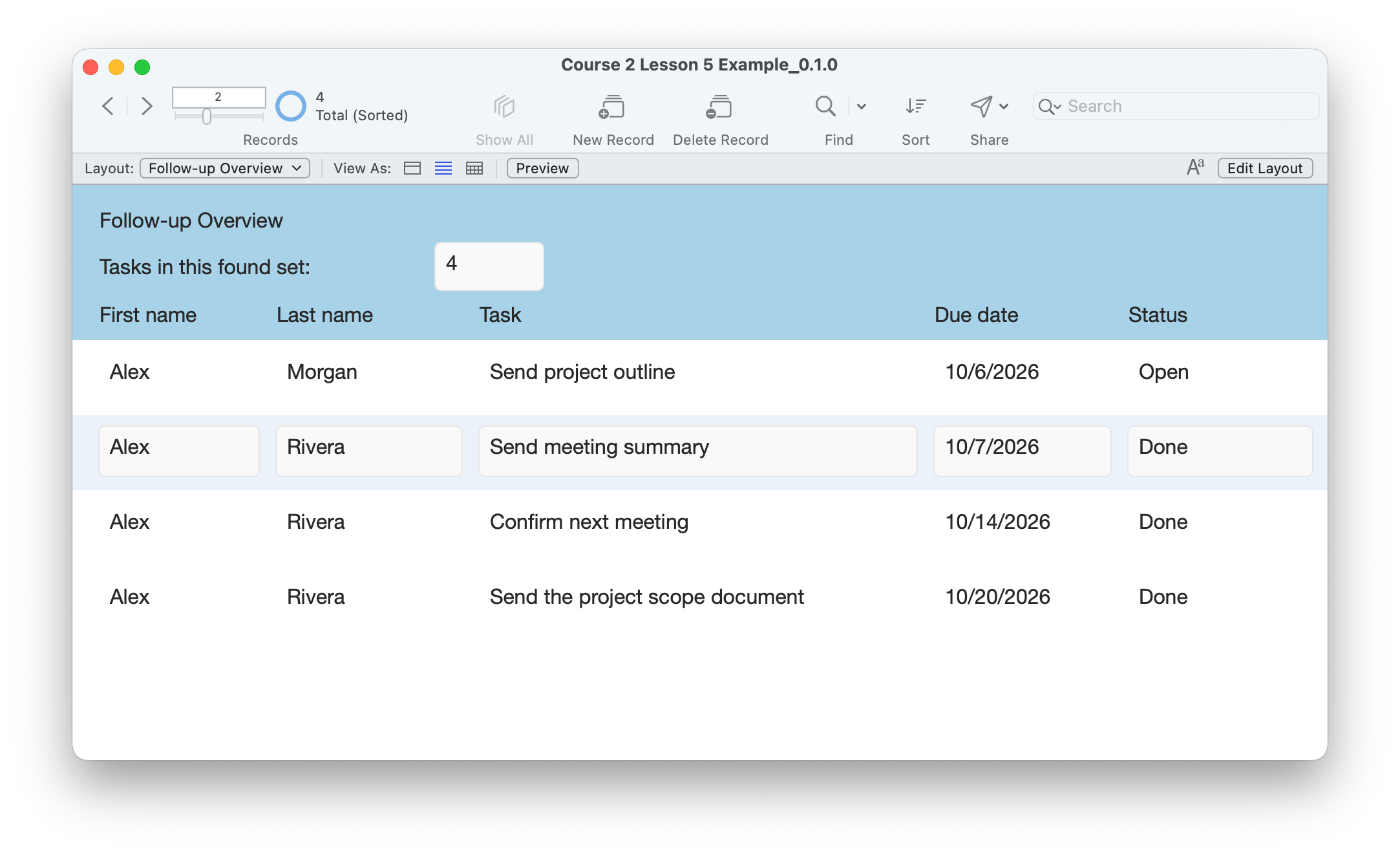Image resolution: width=1400 pixels, height=856 pixels.
Task: Select the Send project outline task
Action: click(582, 372)
